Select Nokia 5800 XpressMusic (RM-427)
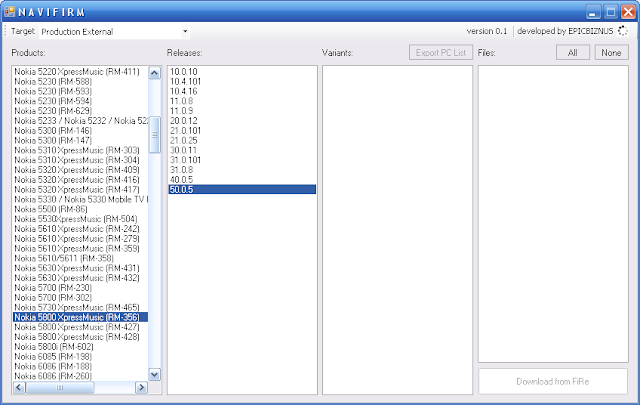The height and width of the screenshot is (405, 640). [80, 327]
